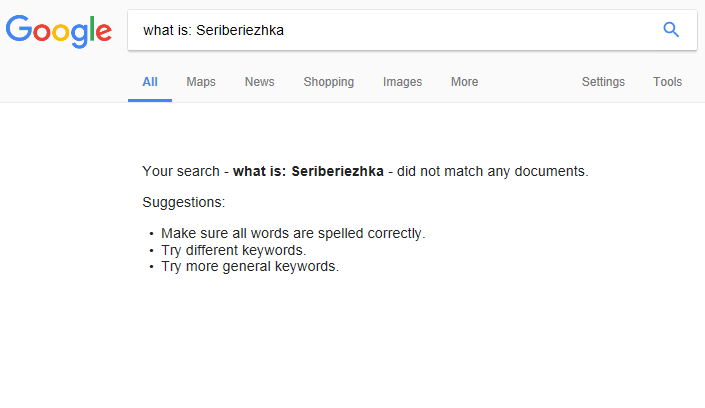Viewport: 705px width, 408px height.
Task: Click the "Suggestions:" heading
Action: click(x=184, y=202)
